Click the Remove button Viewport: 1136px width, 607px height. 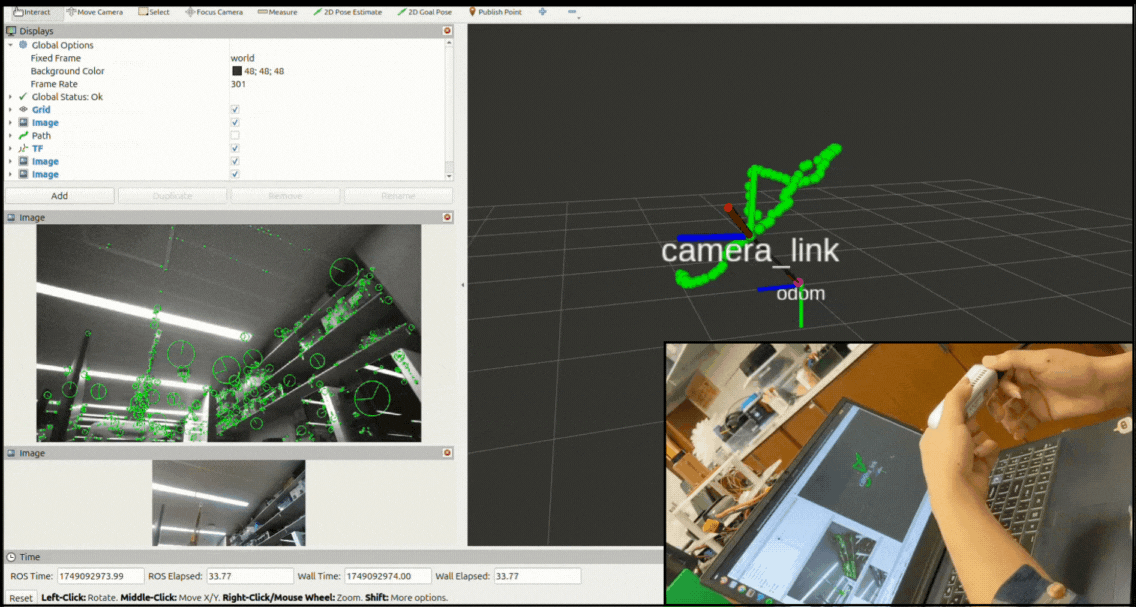285,196
